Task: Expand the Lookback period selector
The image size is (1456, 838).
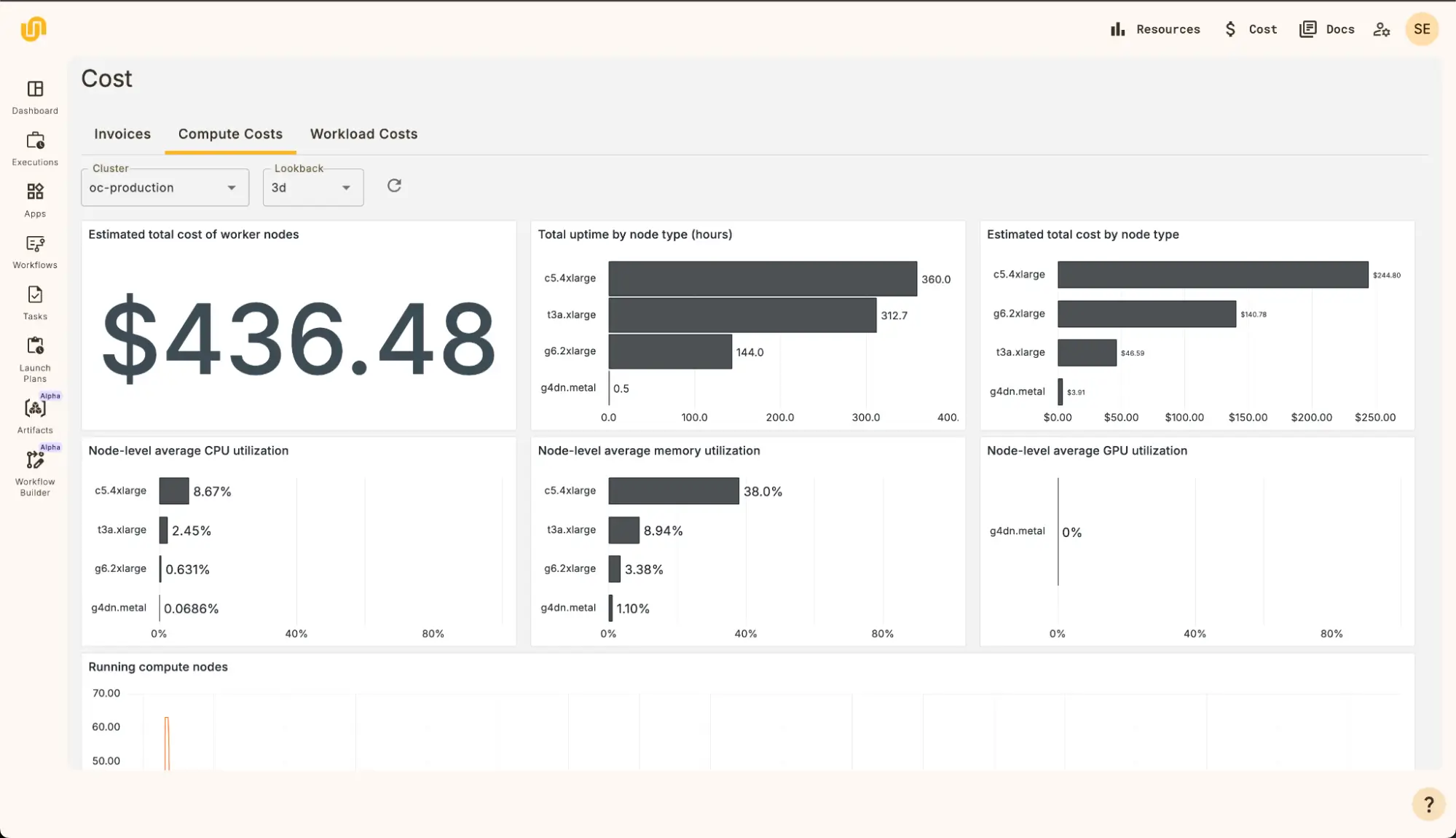Action: click(x=312, y=187)
